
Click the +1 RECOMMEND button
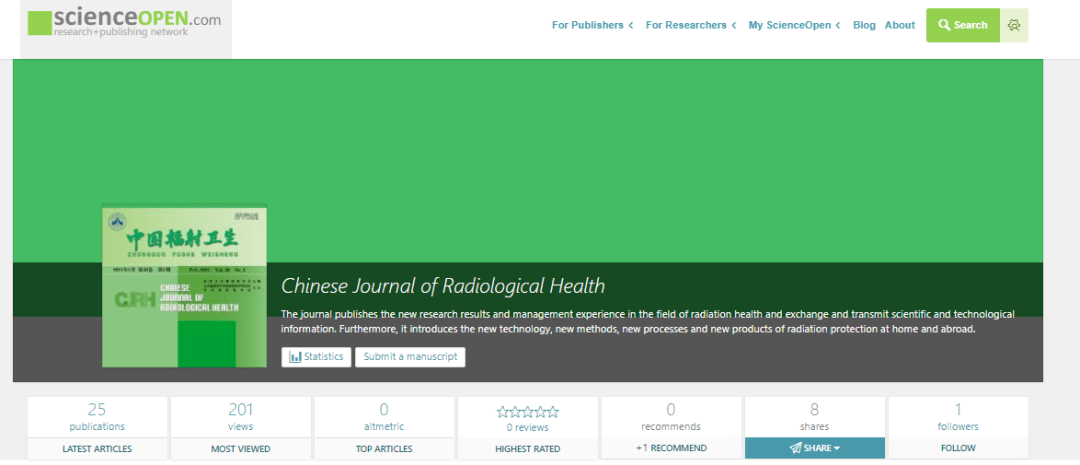click(671, 448)
